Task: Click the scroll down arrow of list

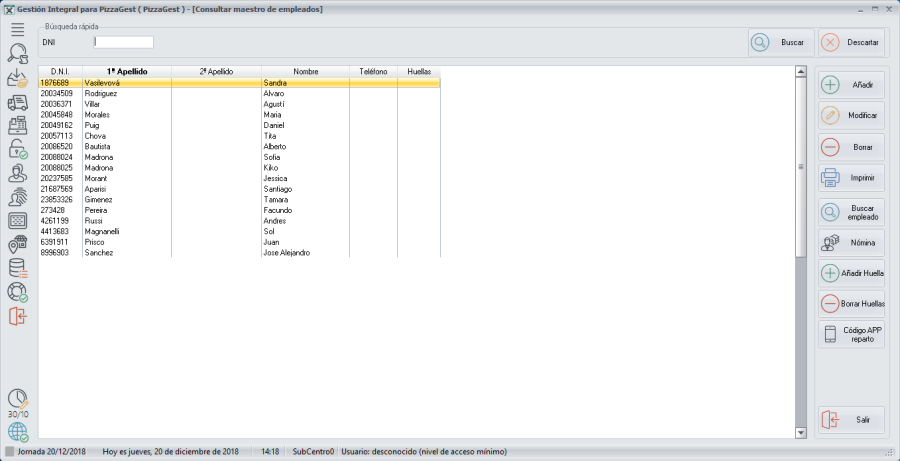Action: tap(799, 432)
